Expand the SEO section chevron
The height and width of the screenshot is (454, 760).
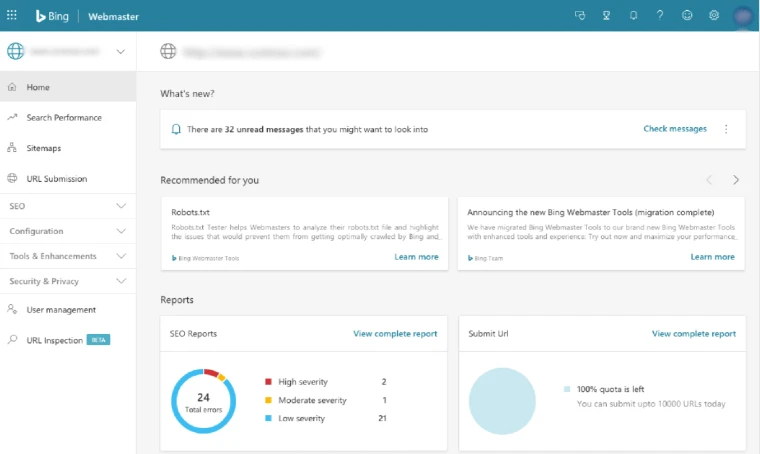(x=121, y=206)
